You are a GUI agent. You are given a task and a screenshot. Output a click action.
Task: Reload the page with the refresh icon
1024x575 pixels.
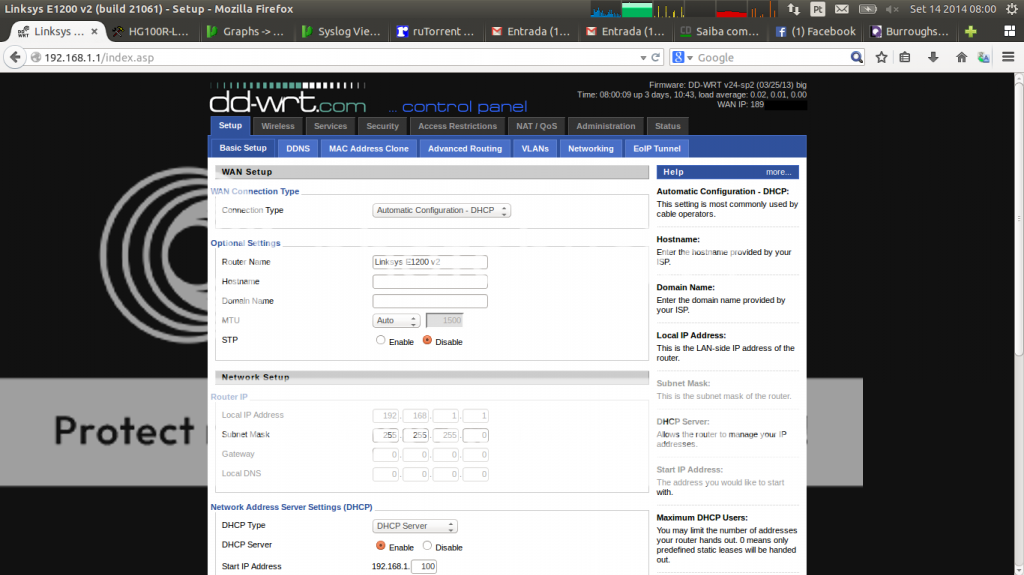click(656, 58)
